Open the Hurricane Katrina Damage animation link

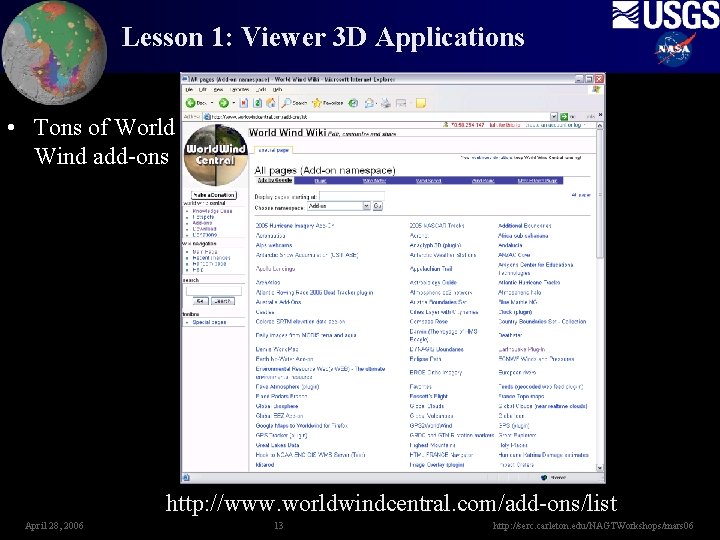[x=543, y=455]
